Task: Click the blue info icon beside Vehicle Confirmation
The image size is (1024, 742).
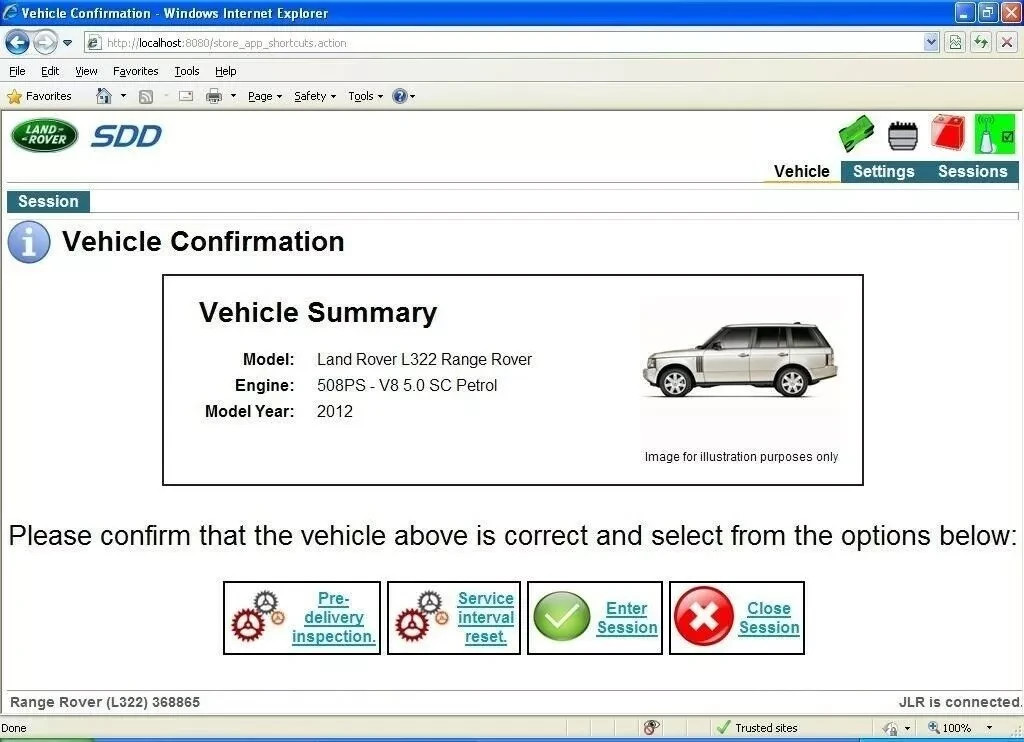Action: (x=29, y=242)
